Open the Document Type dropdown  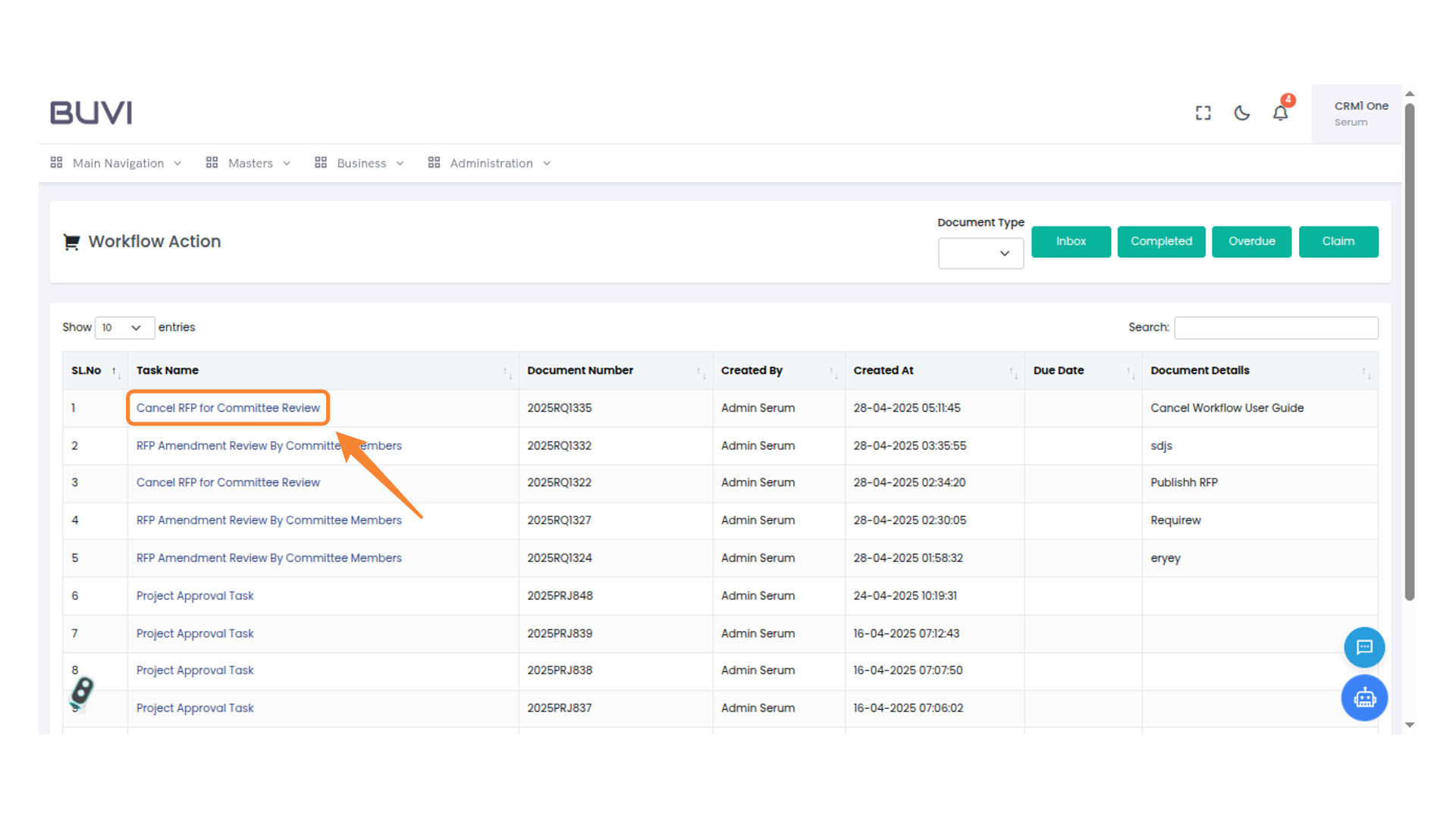pos(980,253)
